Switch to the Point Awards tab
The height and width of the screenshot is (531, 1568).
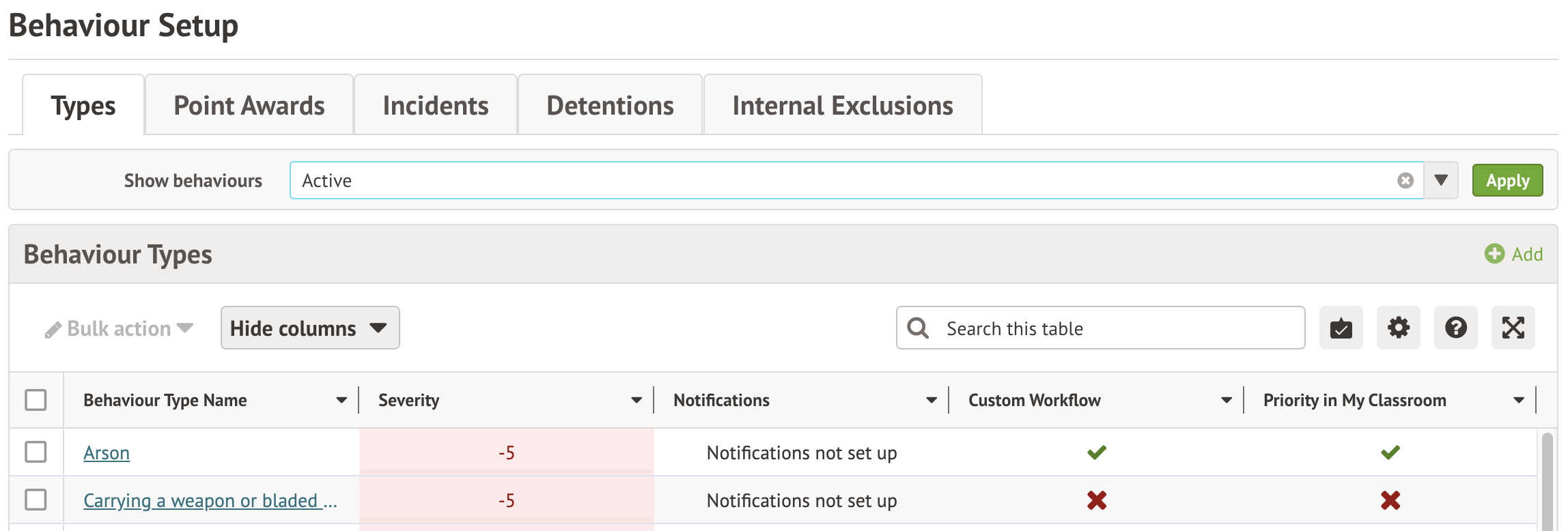click(x=249, y=106)
